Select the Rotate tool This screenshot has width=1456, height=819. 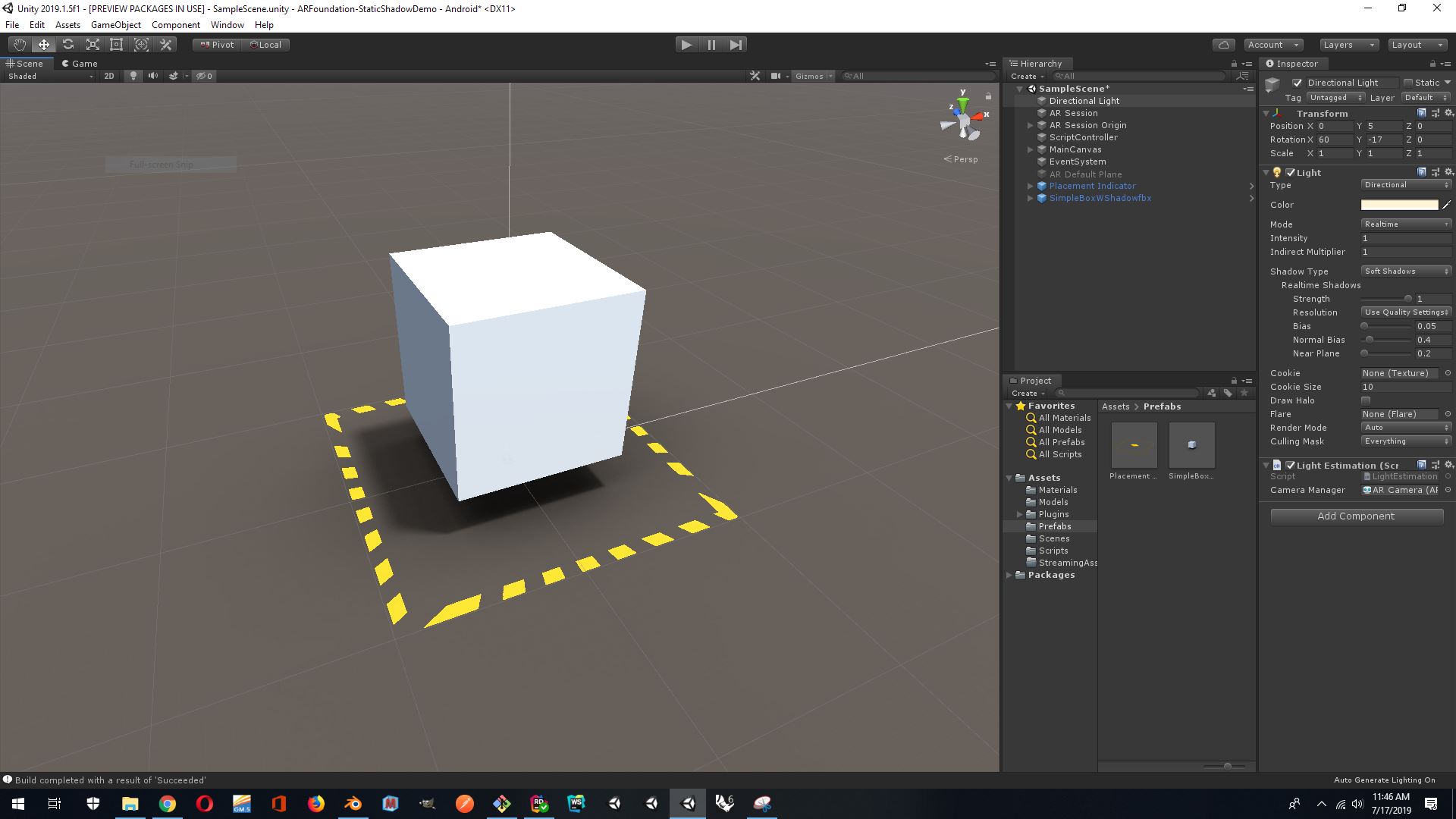[68, 45]
